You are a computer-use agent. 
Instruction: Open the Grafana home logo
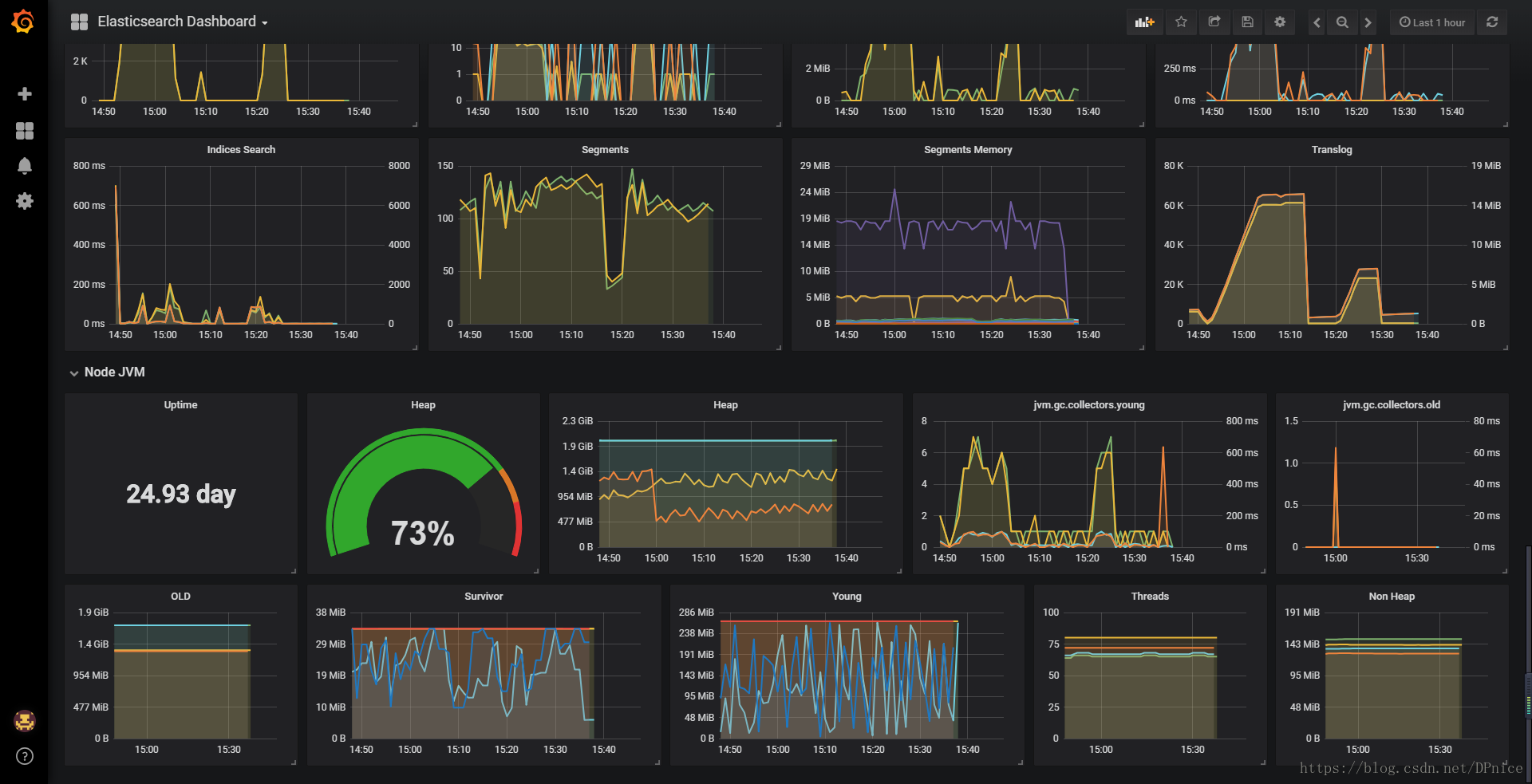[23, 22]
